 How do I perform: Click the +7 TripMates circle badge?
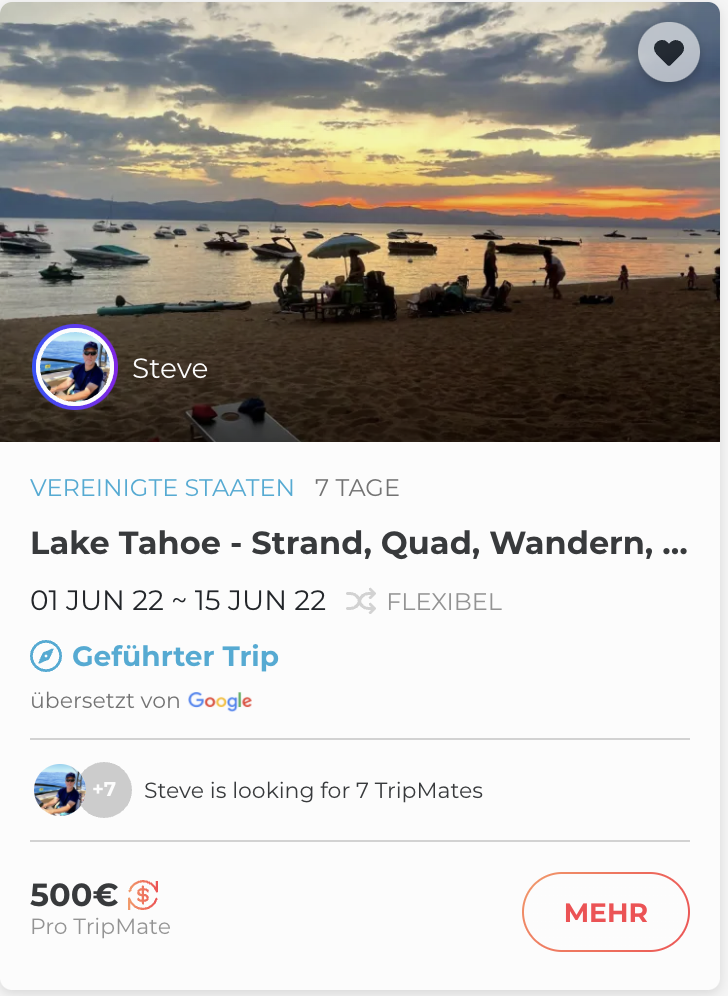(x=106, y=790)
